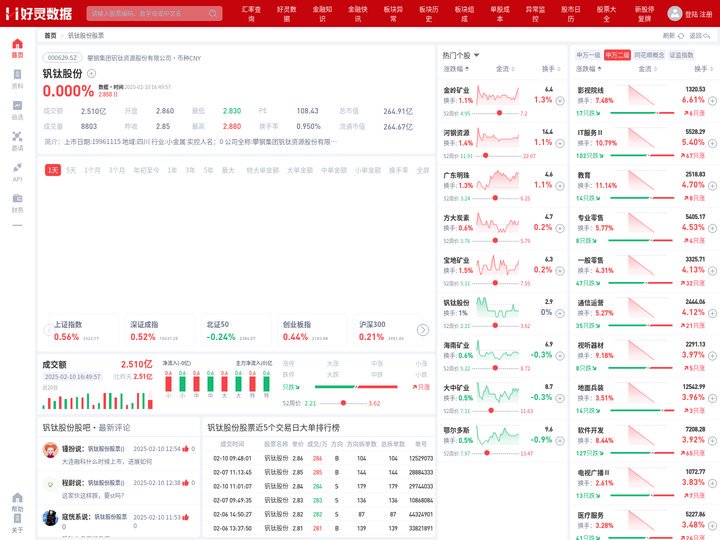The height and width of the screenshot is (540, 720).
Task: Click next arrow of index carousel
Action: pos(423,330)
